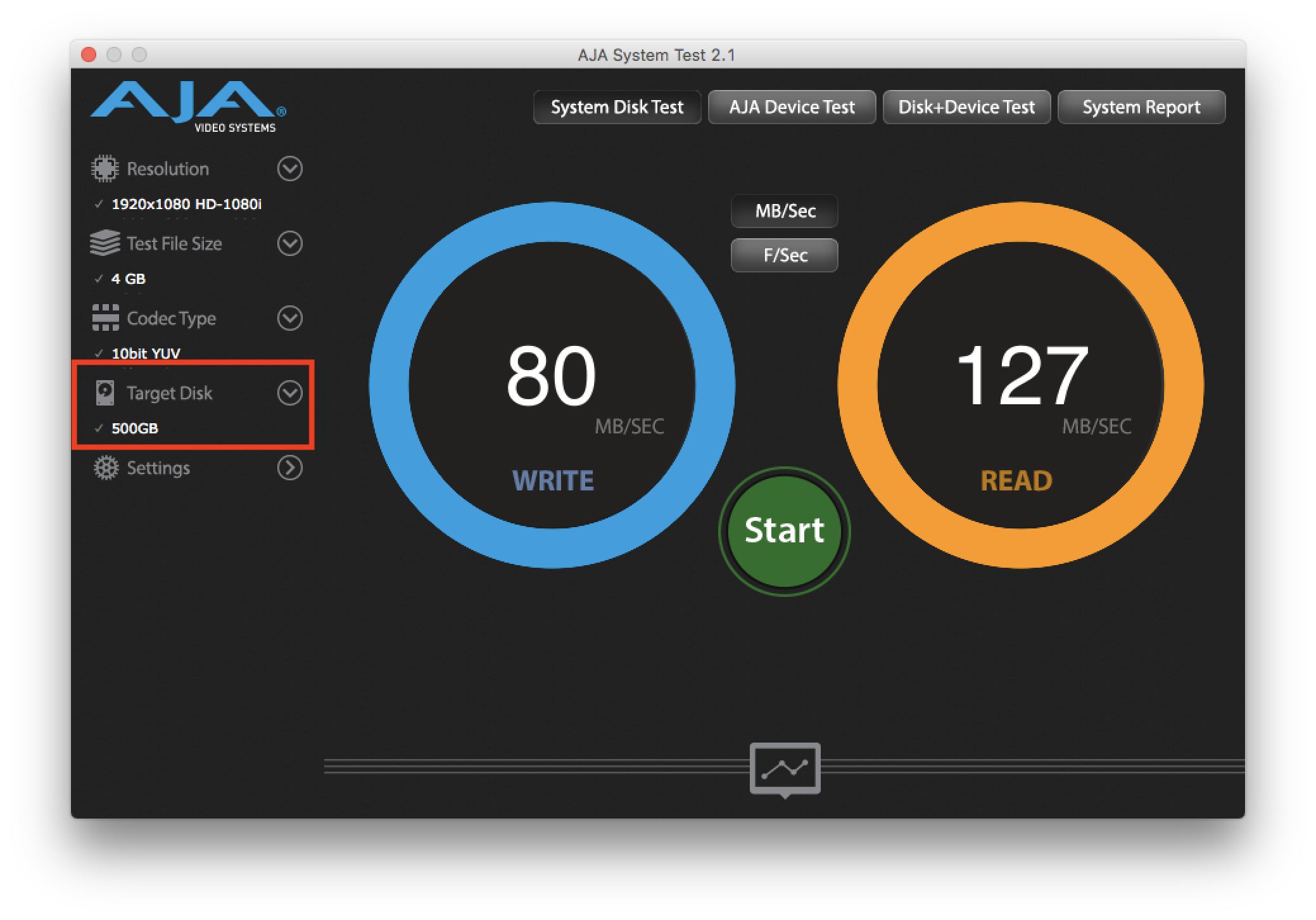Click the Settings label
This screenshot has height=920, width=1316.
(x=158, y=468)
